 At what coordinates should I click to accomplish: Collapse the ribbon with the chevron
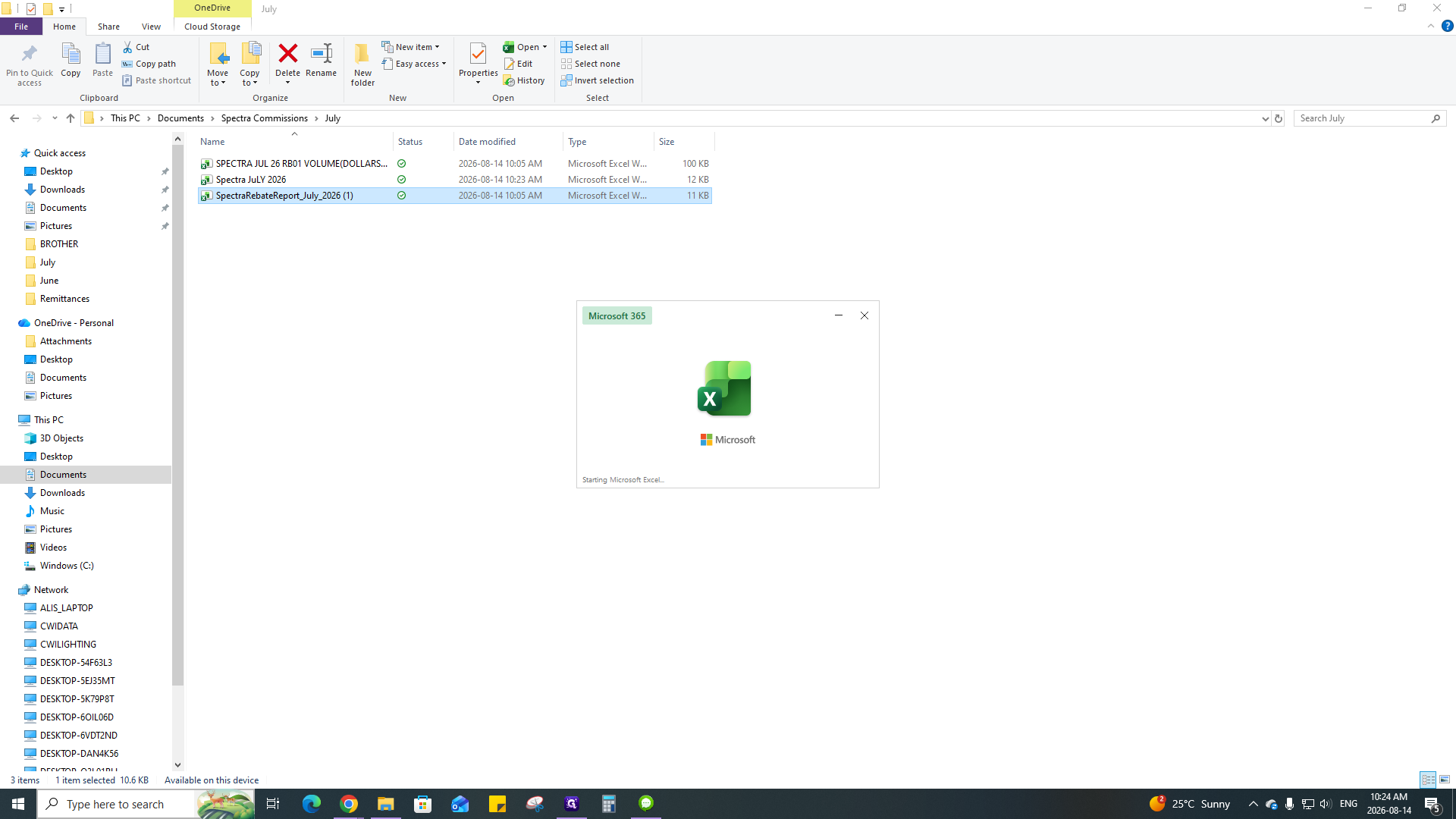point(1431,27)
